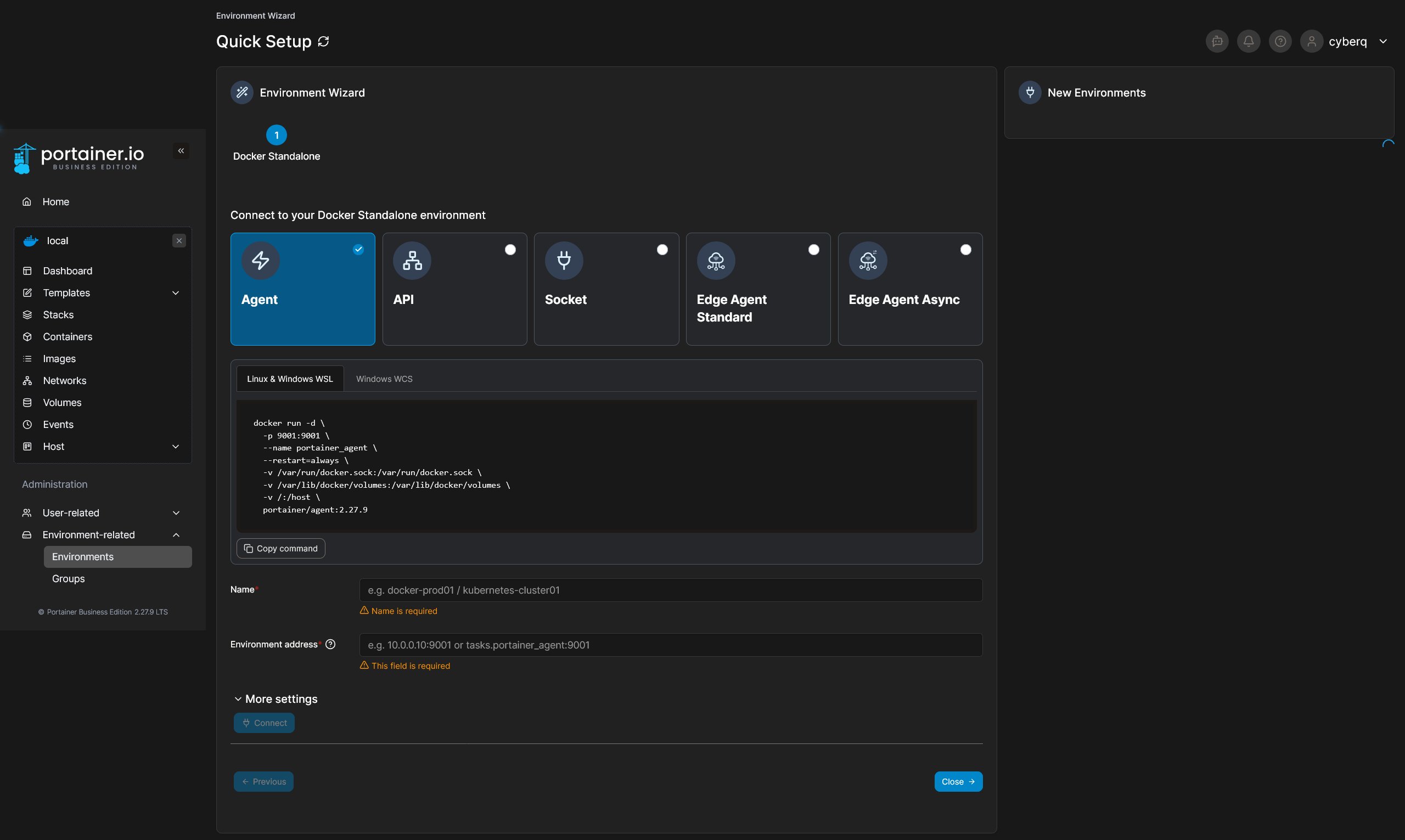Click the Networks icon in sidebar

27,380
